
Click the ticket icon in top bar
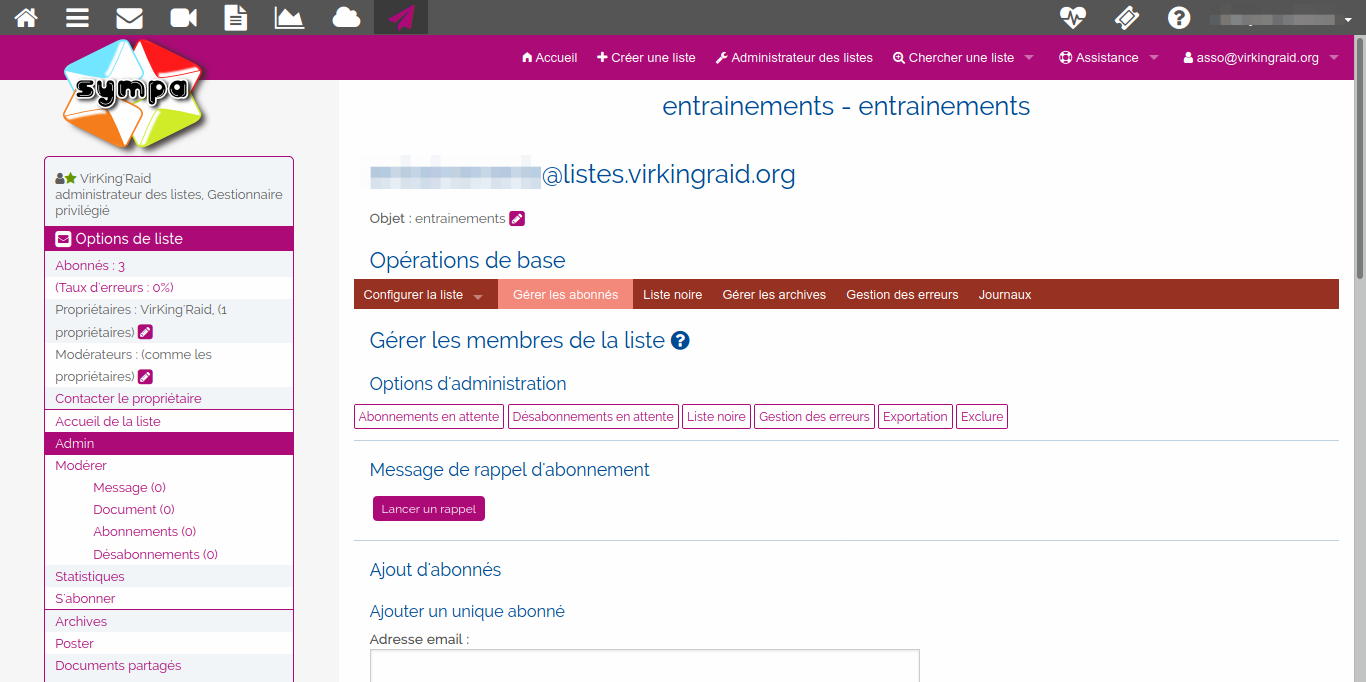click(x=1126, y=17)
